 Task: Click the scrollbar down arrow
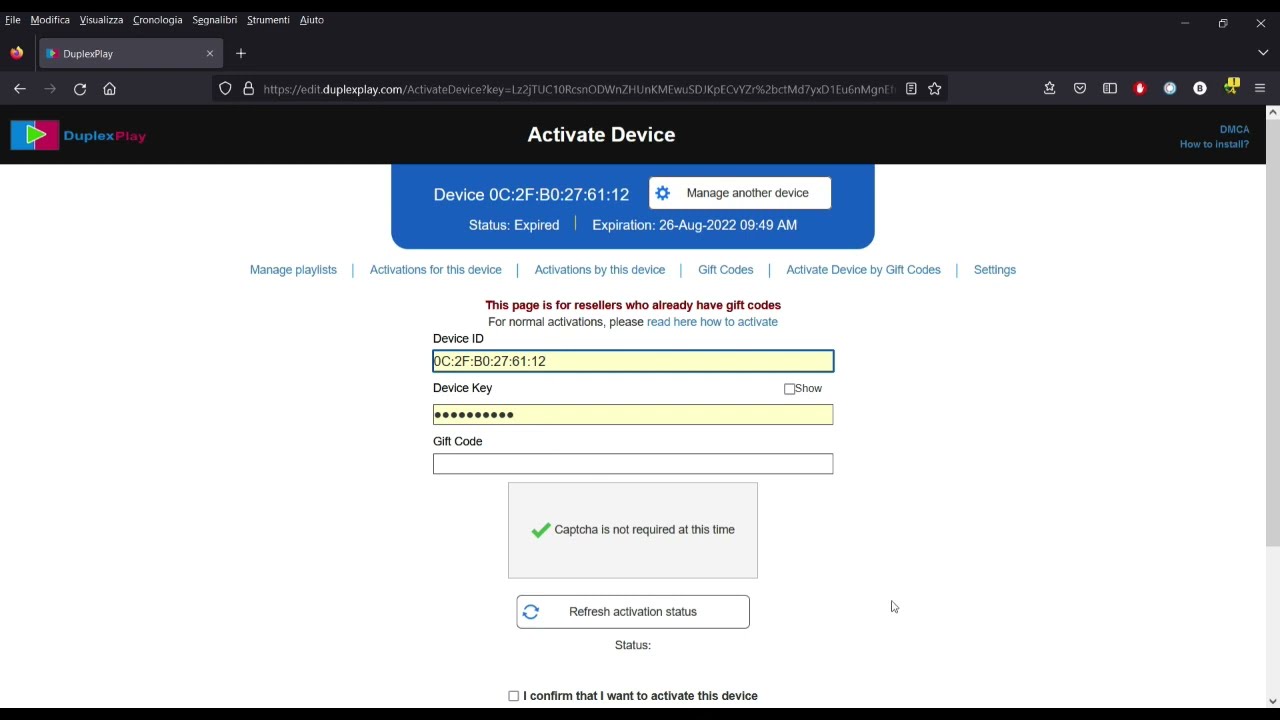click(x=1273, y=701)
